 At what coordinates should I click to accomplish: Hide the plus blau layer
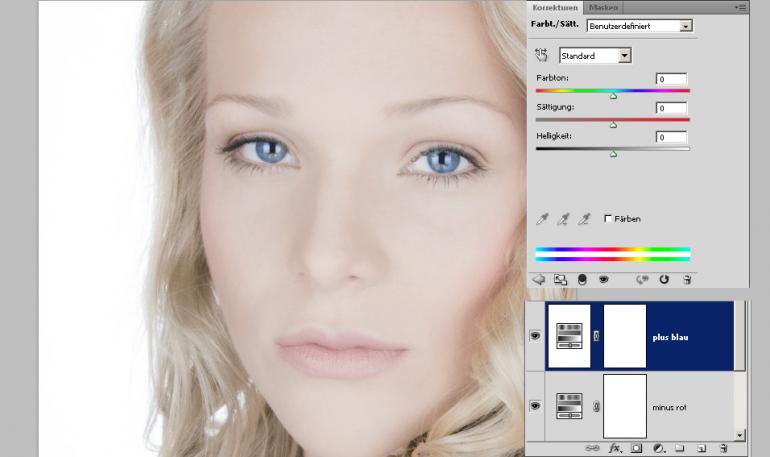pos(535,336)
